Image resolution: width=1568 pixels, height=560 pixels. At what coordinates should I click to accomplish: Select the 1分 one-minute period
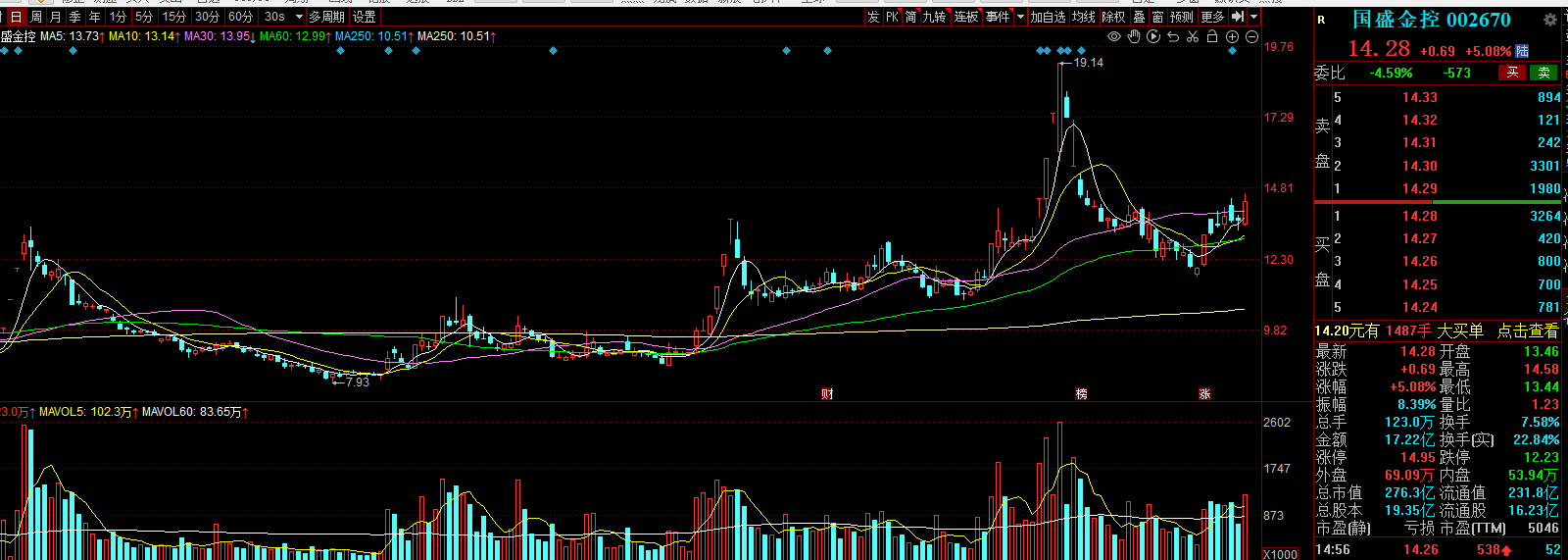click(118, 17)
